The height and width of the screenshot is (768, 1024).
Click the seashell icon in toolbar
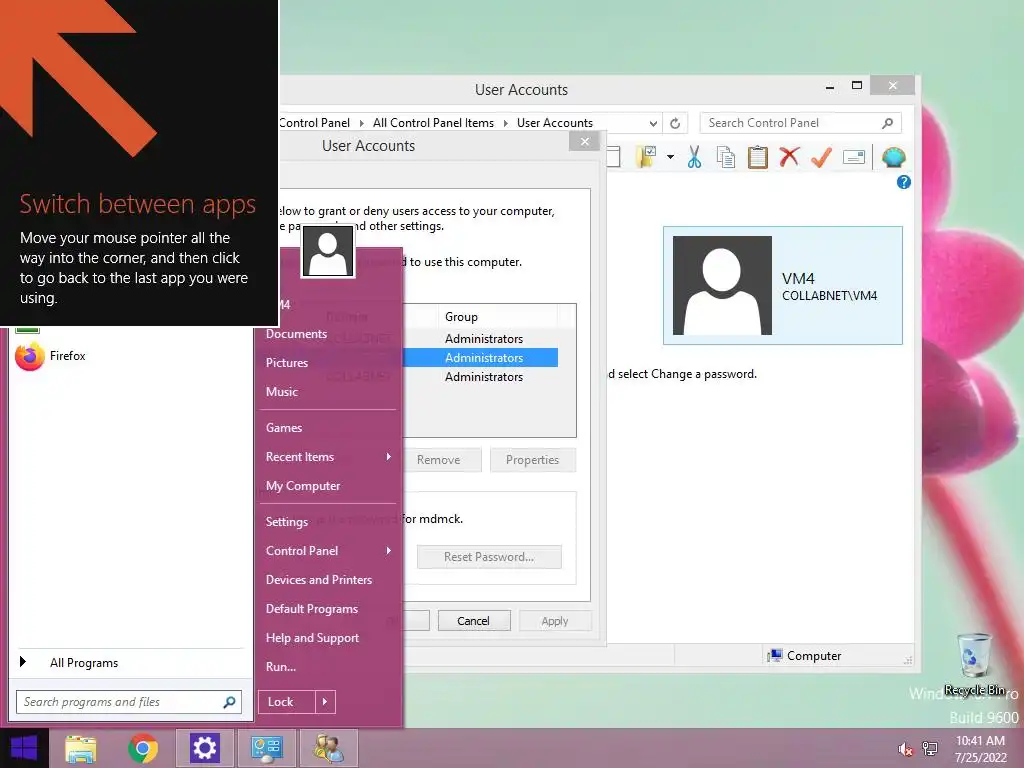pos(893,157)
